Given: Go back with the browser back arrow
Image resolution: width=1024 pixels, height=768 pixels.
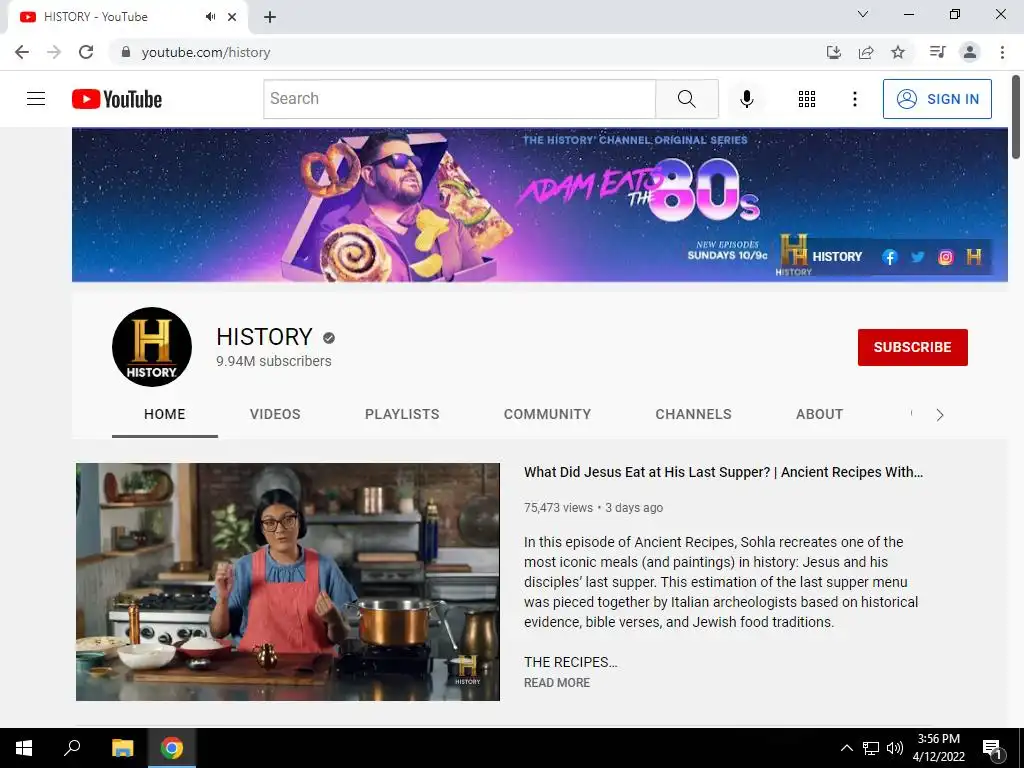Looking at the screenshot, I should pos(22,52).
